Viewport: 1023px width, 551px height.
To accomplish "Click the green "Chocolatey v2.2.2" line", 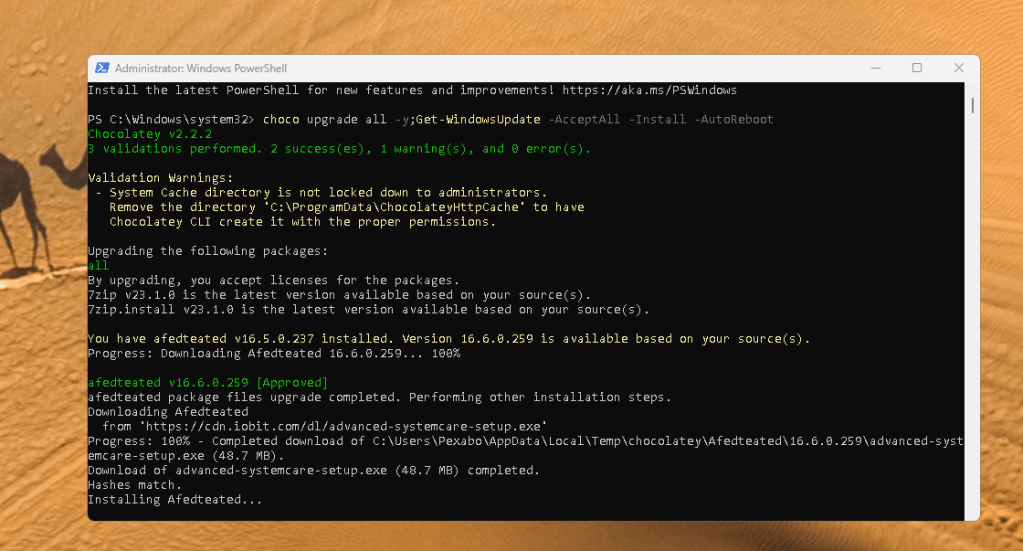I will (x=150, y=134).
